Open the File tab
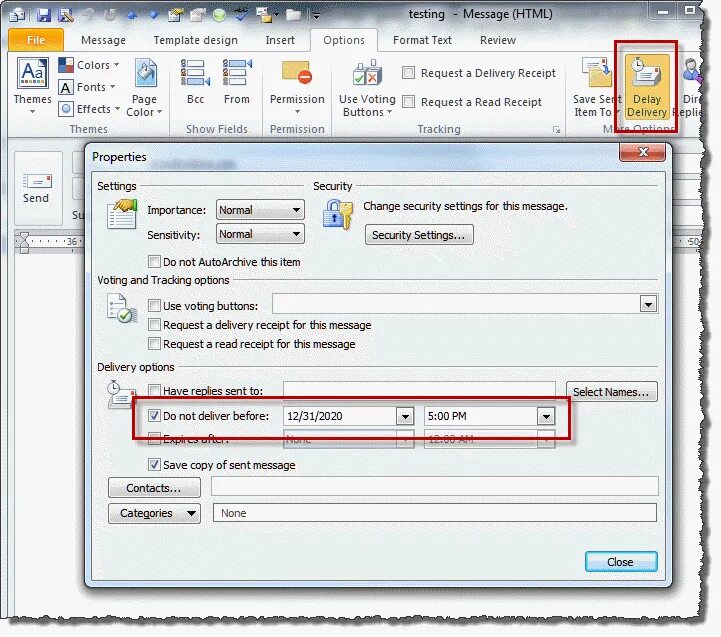This screenshot has width=721, height=637. point(36,40)
